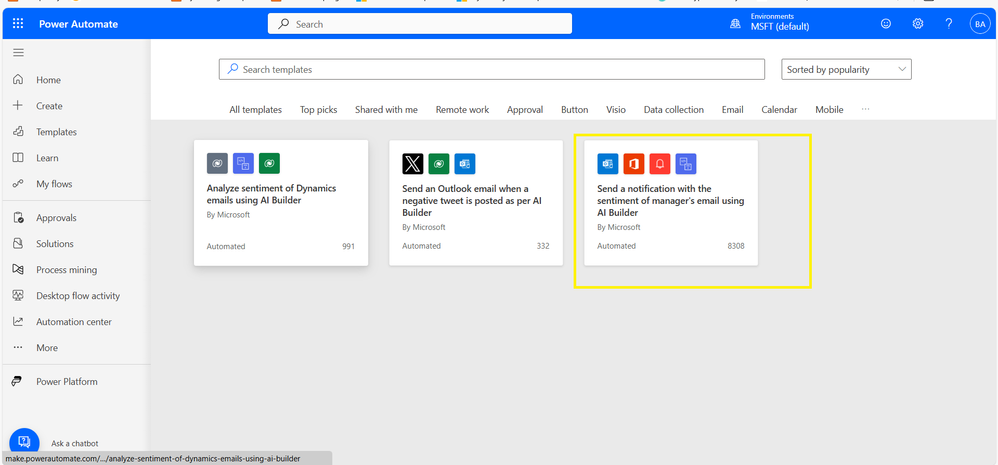Screen dimensions: 998x465
Task: Show more template categories via ellipsis
Action: (x=866, y=109)
